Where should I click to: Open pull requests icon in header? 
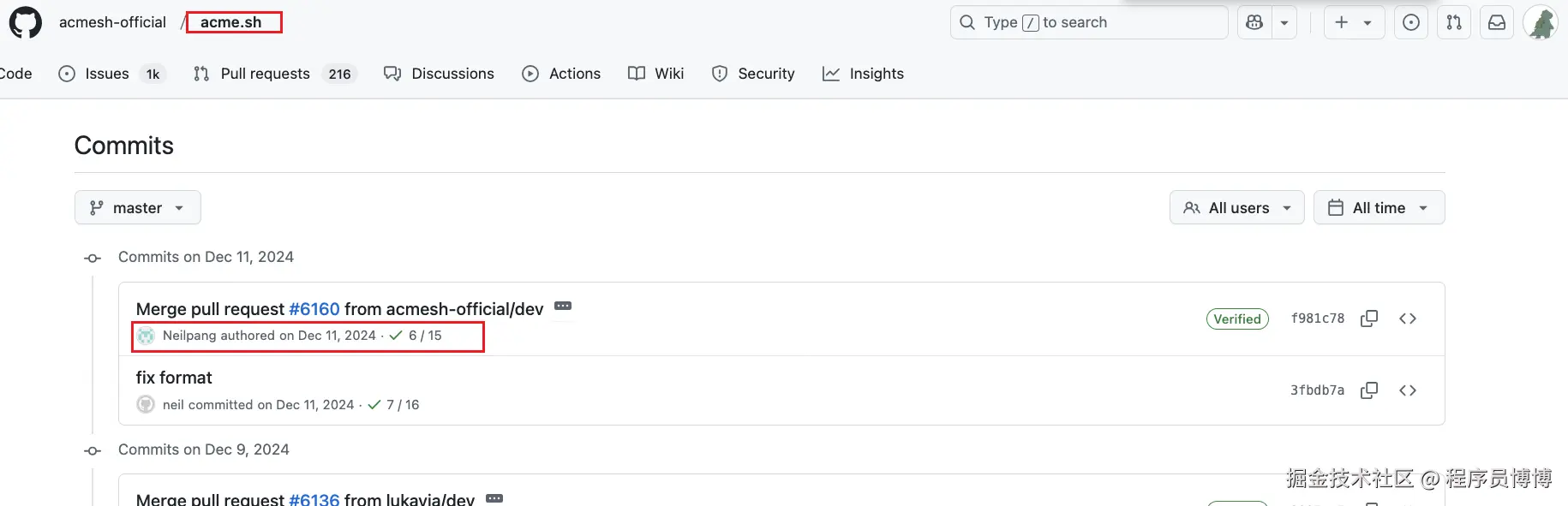[x=1454, y=23]
